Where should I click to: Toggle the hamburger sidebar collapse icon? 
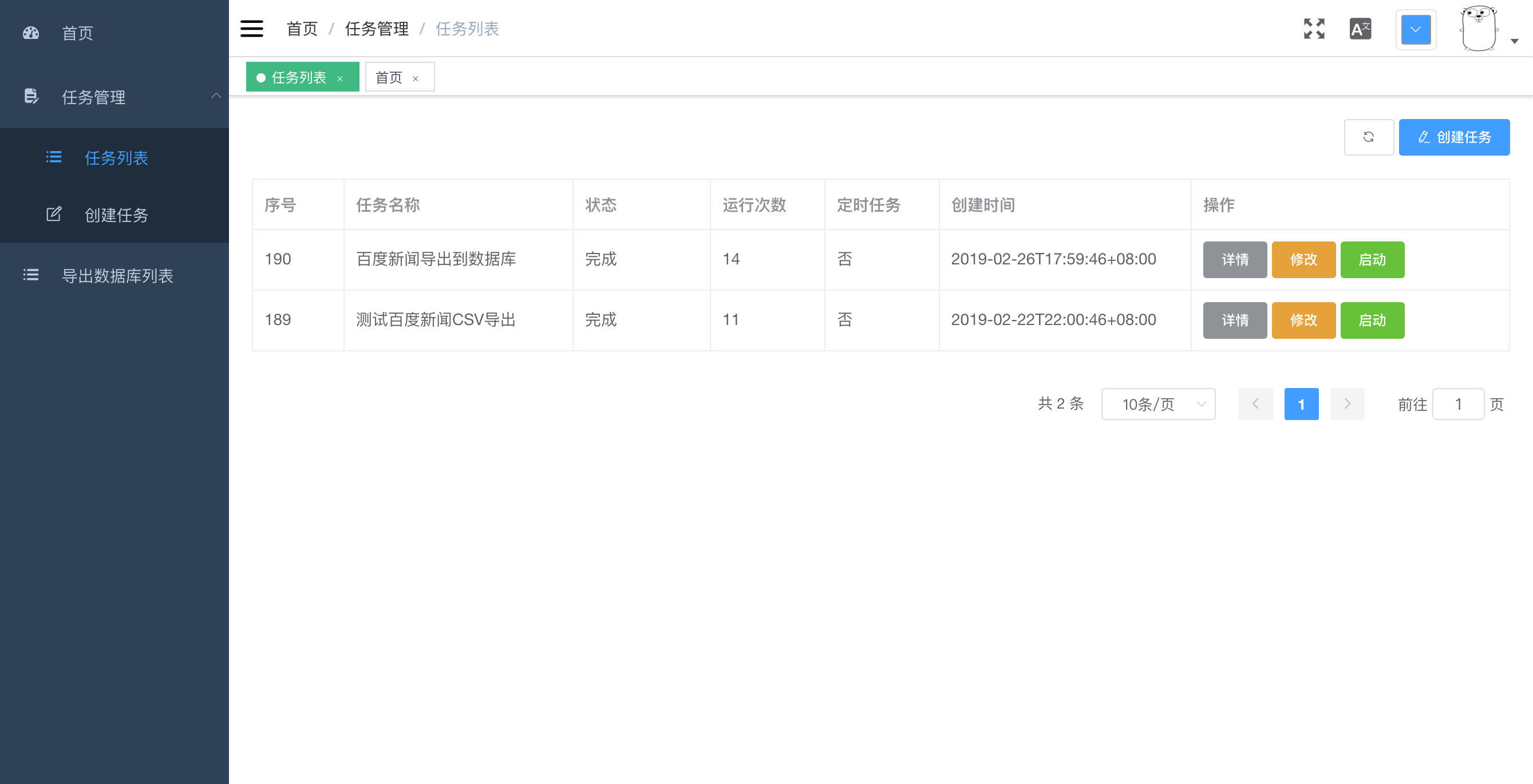252,29
